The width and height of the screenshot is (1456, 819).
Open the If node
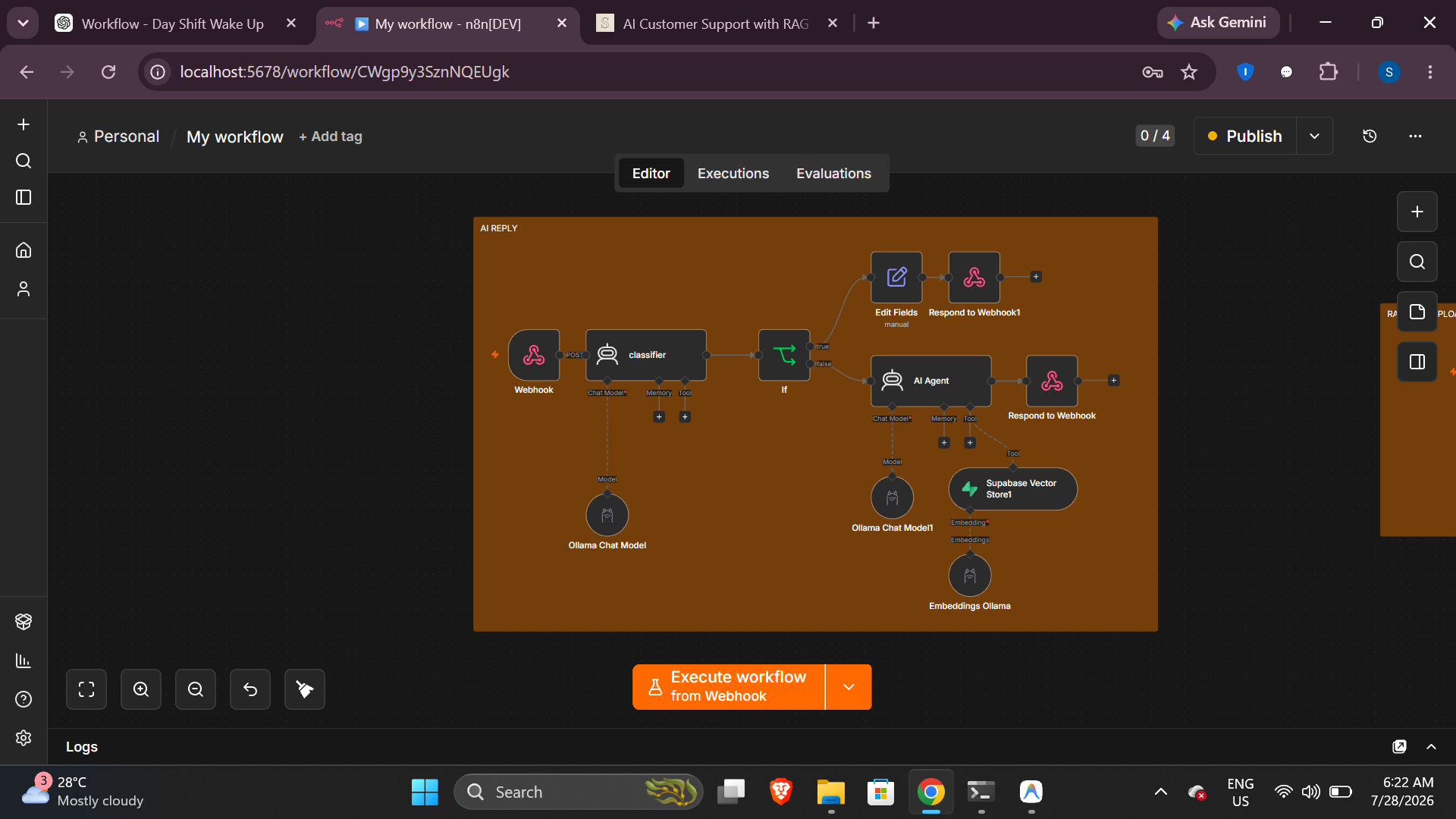[x=784, y=355]
